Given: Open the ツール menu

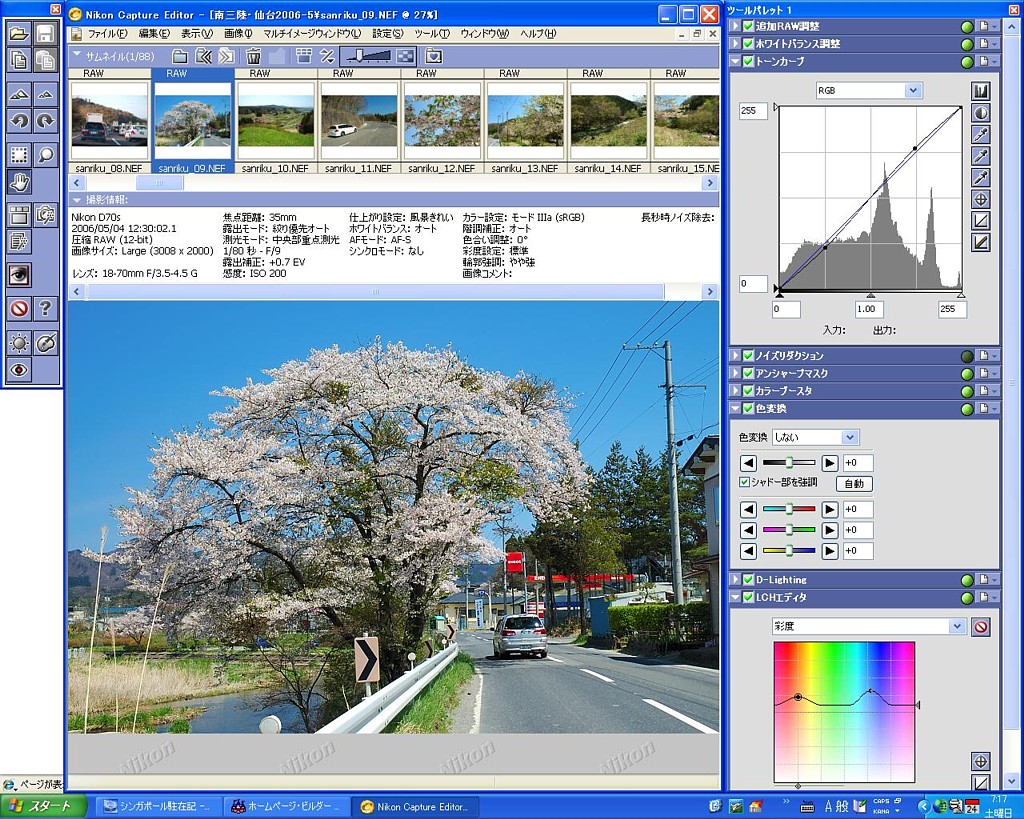Looking at the screenshot, I should tap(431, 34).
